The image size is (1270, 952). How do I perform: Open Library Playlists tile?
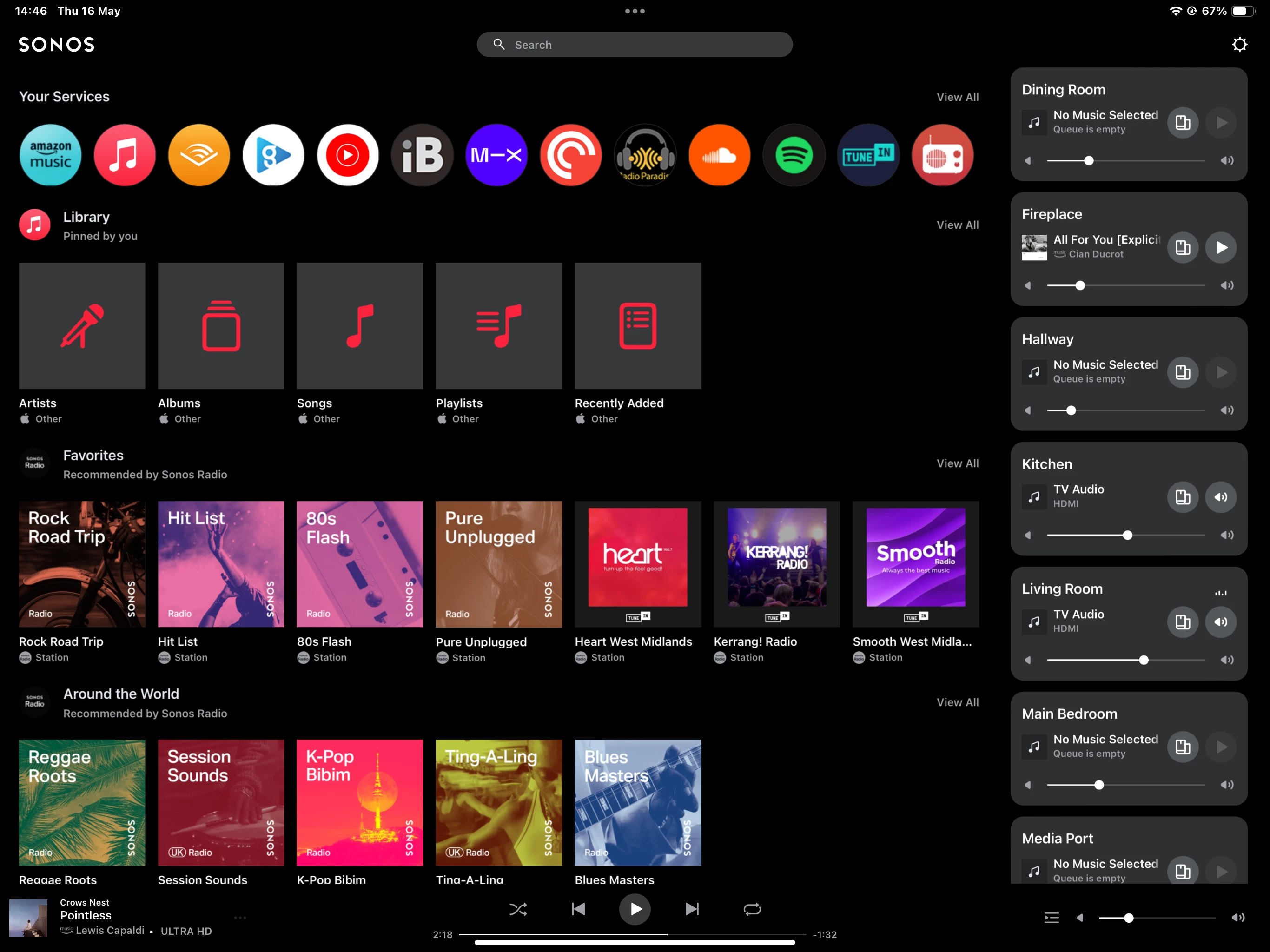point(499,325)
